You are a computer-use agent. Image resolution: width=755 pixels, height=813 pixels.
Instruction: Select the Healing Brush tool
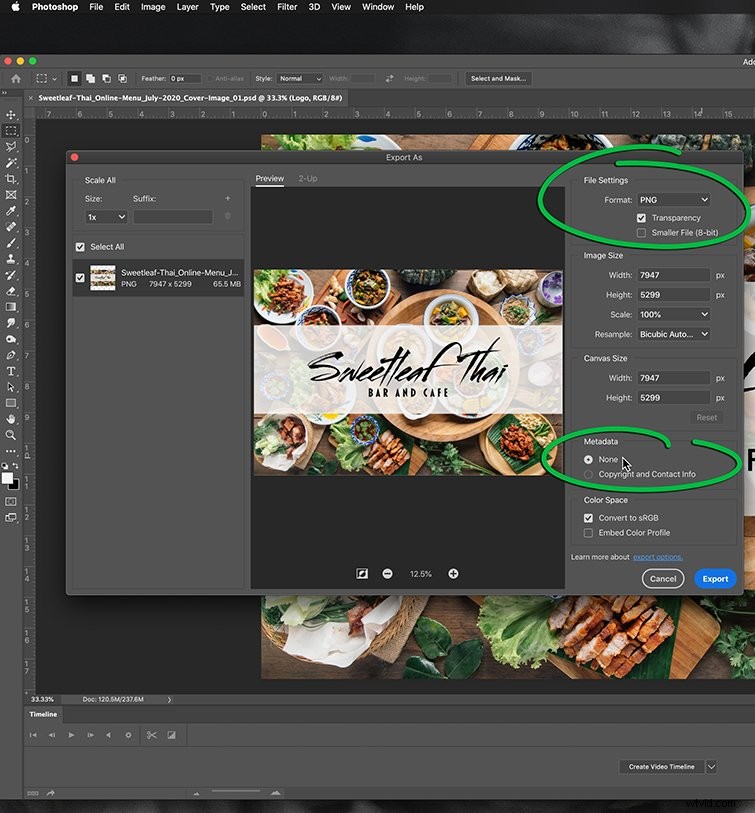coord(10,227)
